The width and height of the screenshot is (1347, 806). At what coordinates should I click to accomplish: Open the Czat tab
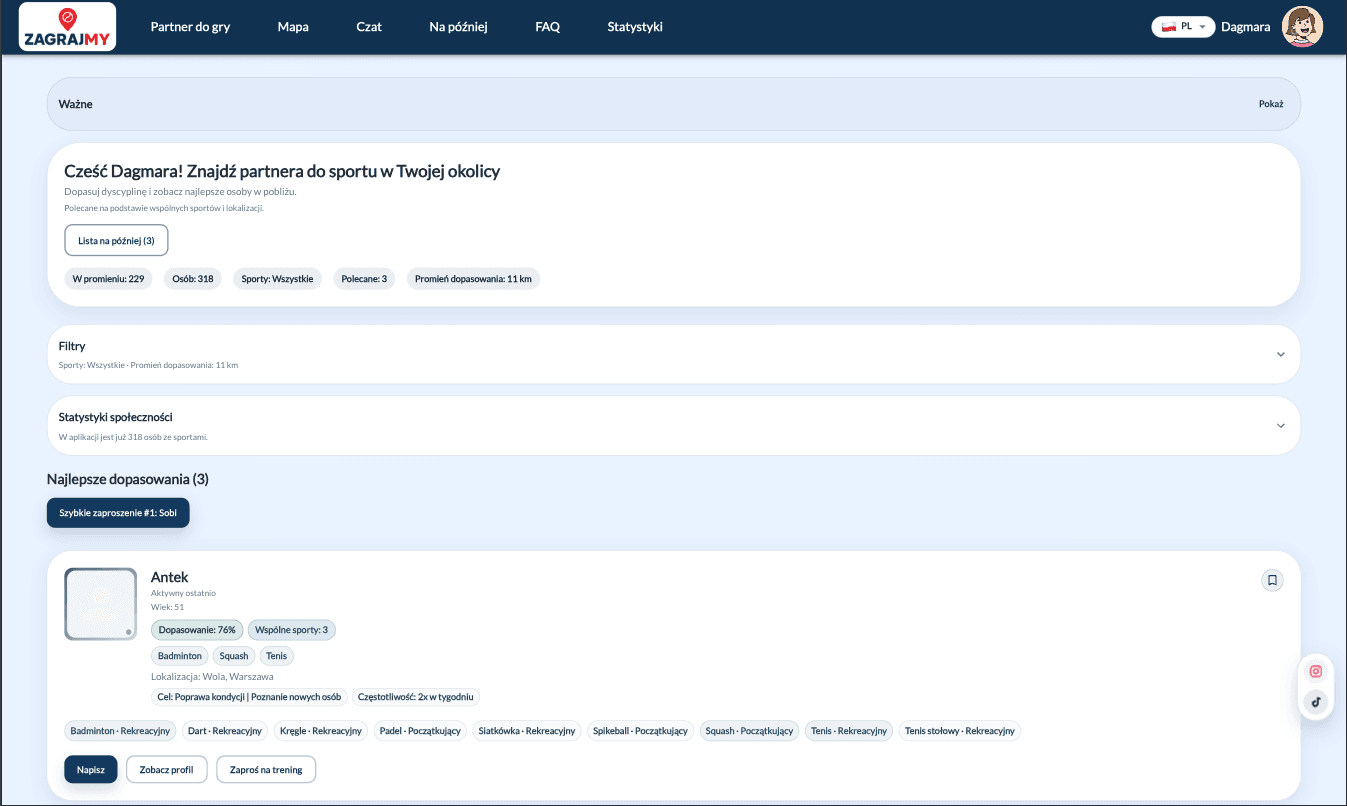[369, 27]
